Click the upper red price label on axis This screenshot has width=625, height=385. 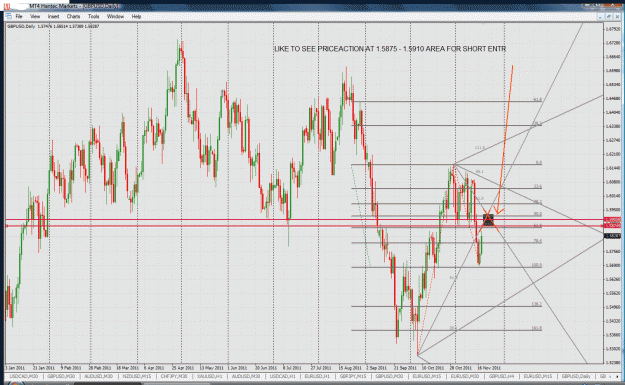click(613, 220)
